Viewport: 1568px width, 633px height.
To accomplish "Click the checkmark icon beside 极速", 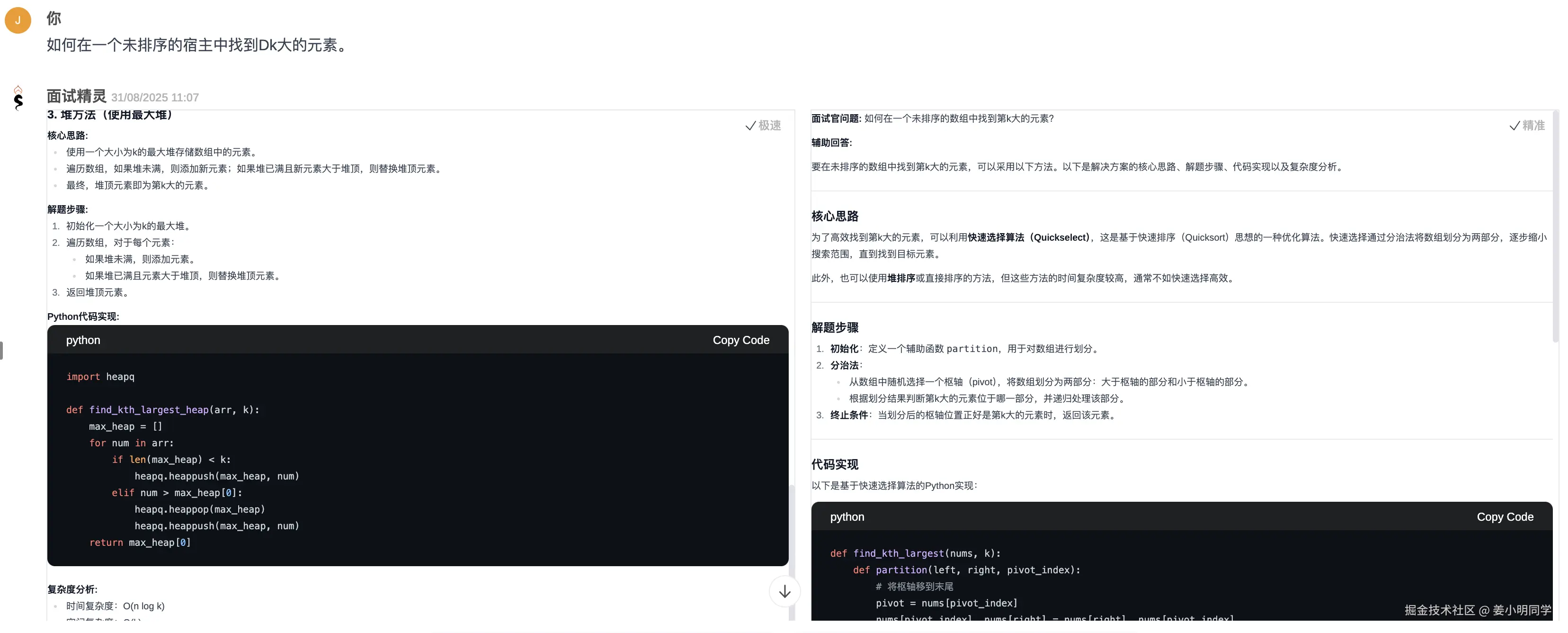I will coord(750,126).
